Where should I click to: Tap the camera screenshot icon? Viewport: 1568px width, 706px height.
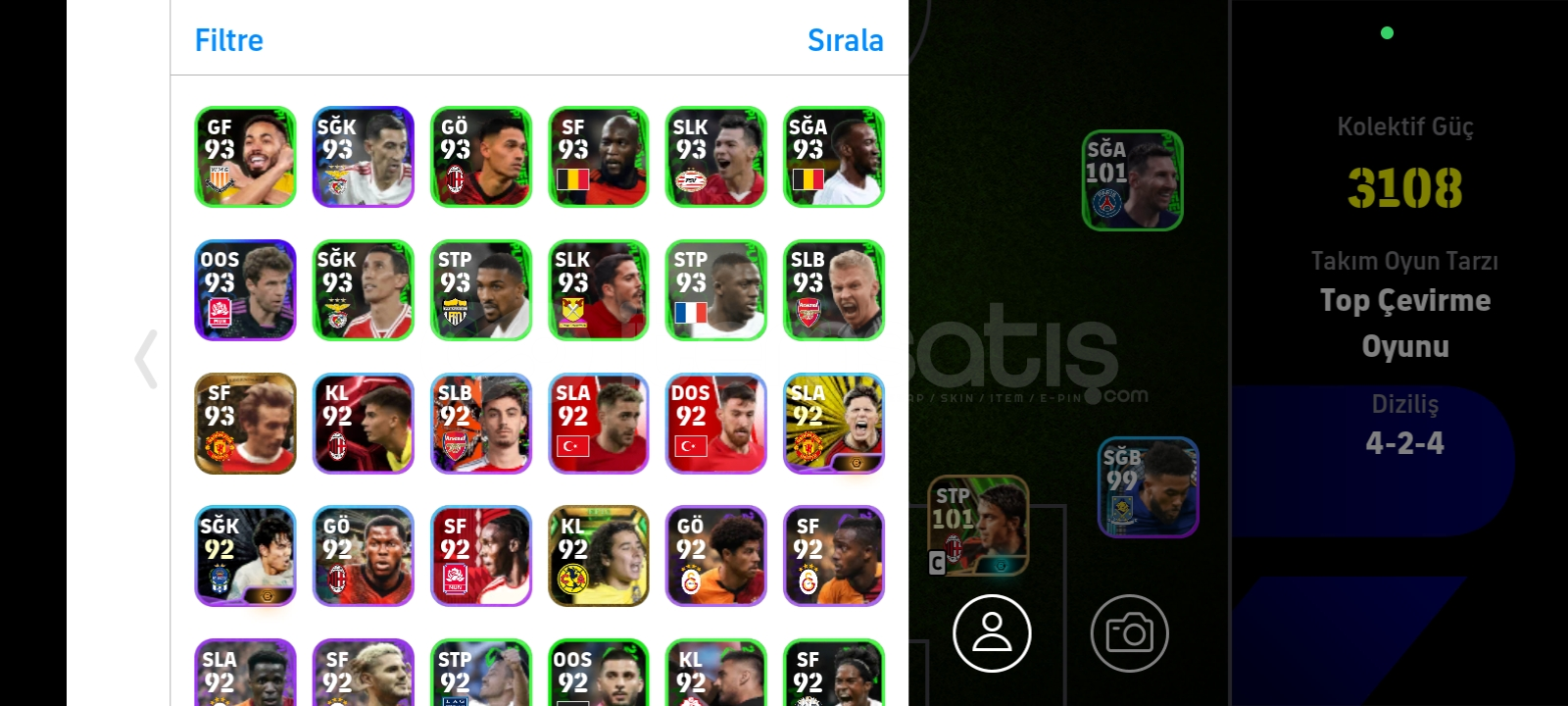pyautogui.click(x=1129, y=633)
